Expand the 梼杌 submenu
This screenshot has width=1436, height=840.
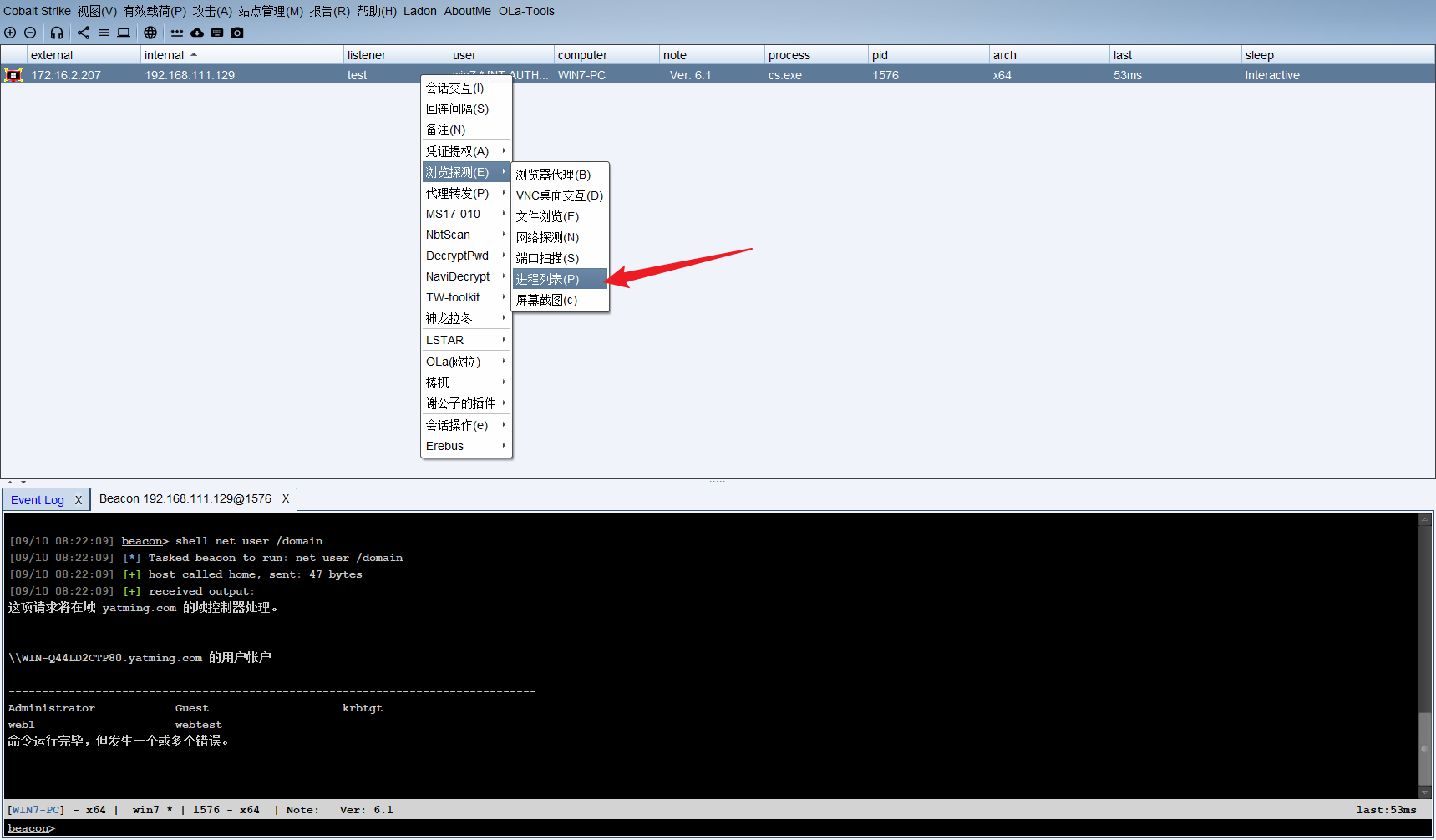coord(466,382)
